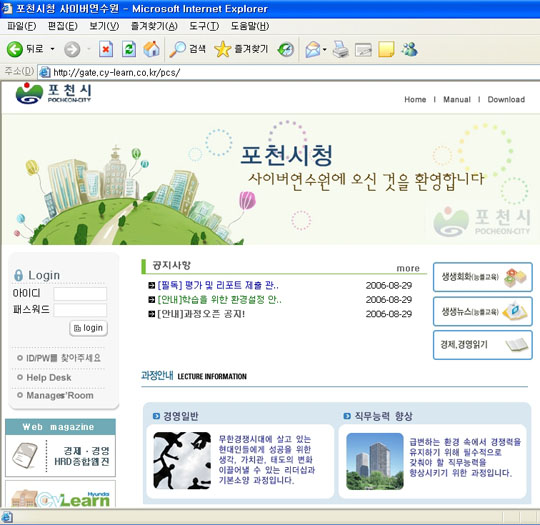The height and width of the screenshot is (525, 540).
Task: Open the Download link in header
Action: [506, 100]
